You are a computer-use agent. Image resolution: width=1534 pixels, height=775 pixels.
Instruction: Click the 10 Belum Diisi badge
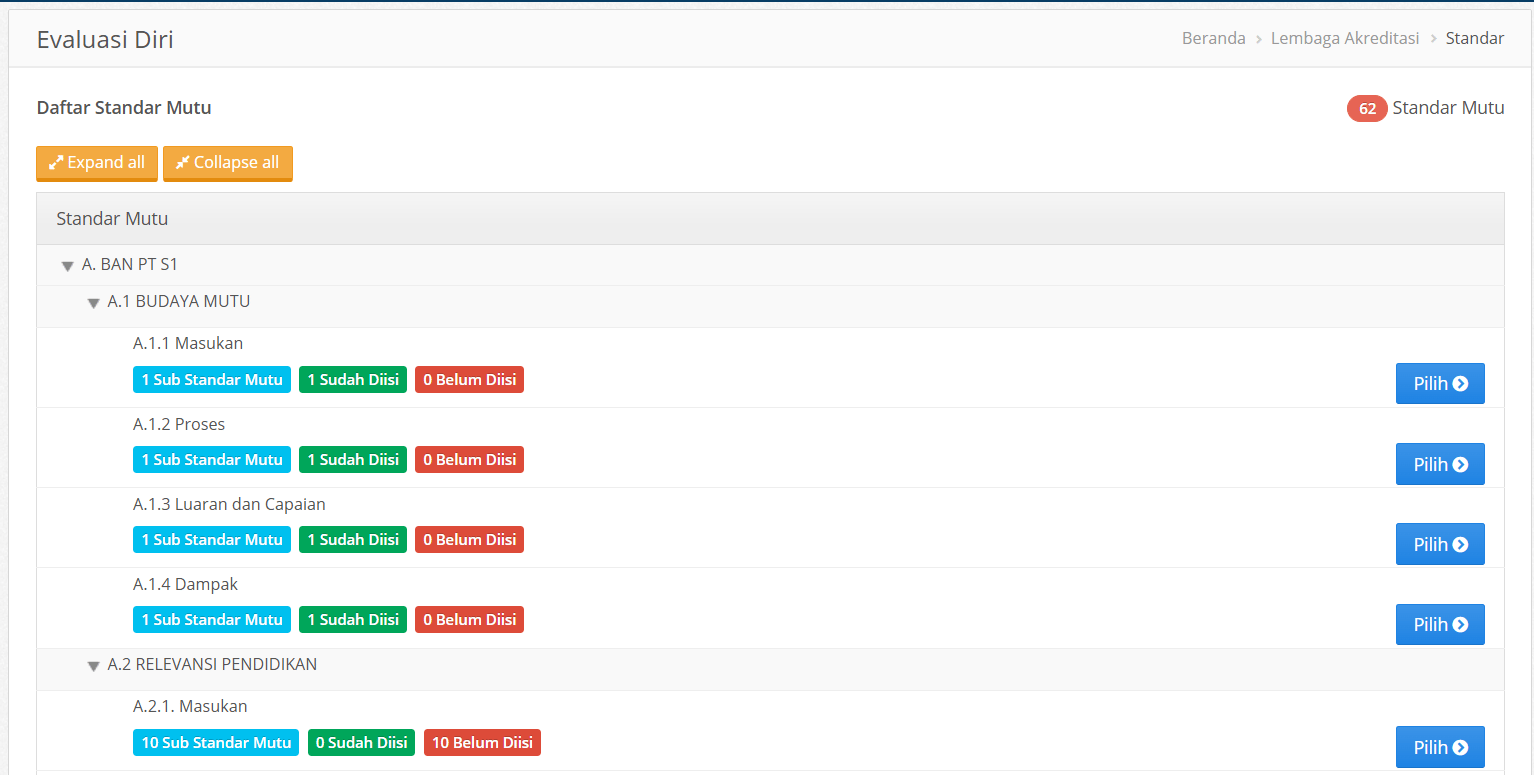click(x=482, y=743)
